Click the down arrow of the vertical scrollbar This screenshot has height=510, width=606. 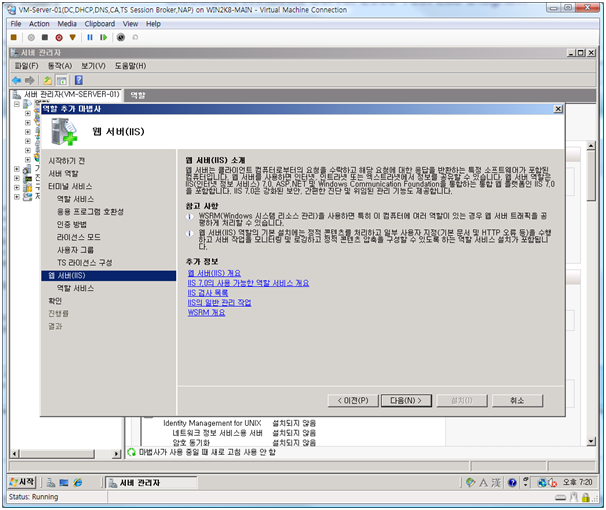click(591, 441)
